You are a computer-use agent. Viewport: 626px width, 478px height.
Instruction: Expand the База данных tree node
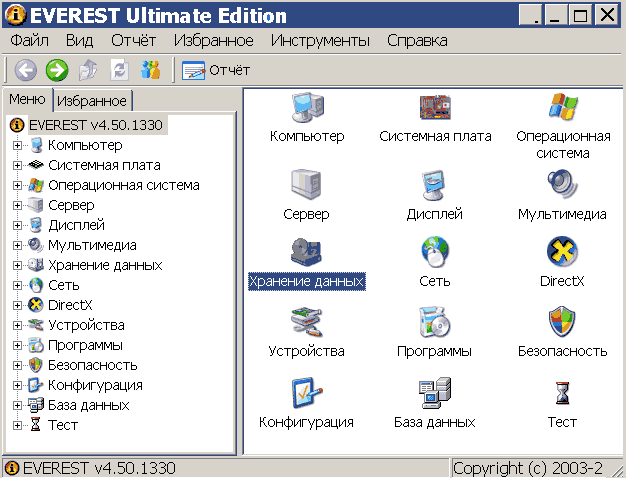[17, 405]
